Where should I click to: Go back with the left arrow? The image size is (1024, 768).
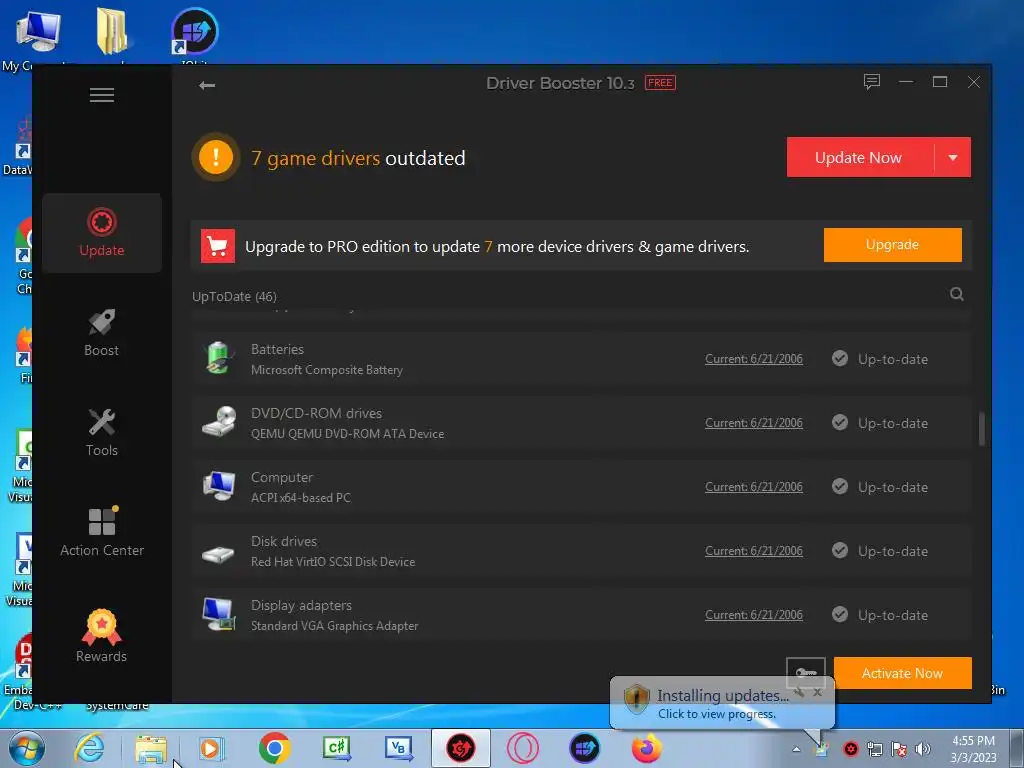[207, 86]
